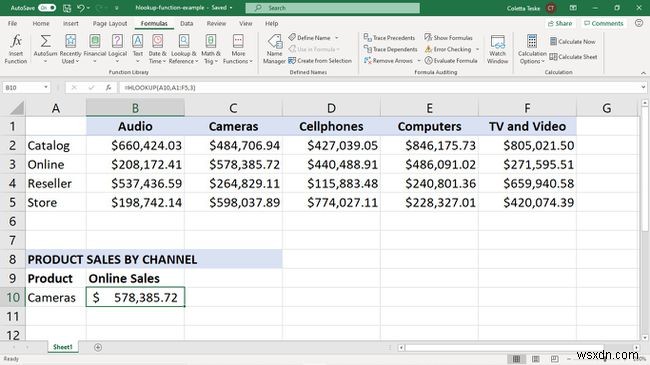Open the Text functions library
The image size is (650, 365).
138,49
